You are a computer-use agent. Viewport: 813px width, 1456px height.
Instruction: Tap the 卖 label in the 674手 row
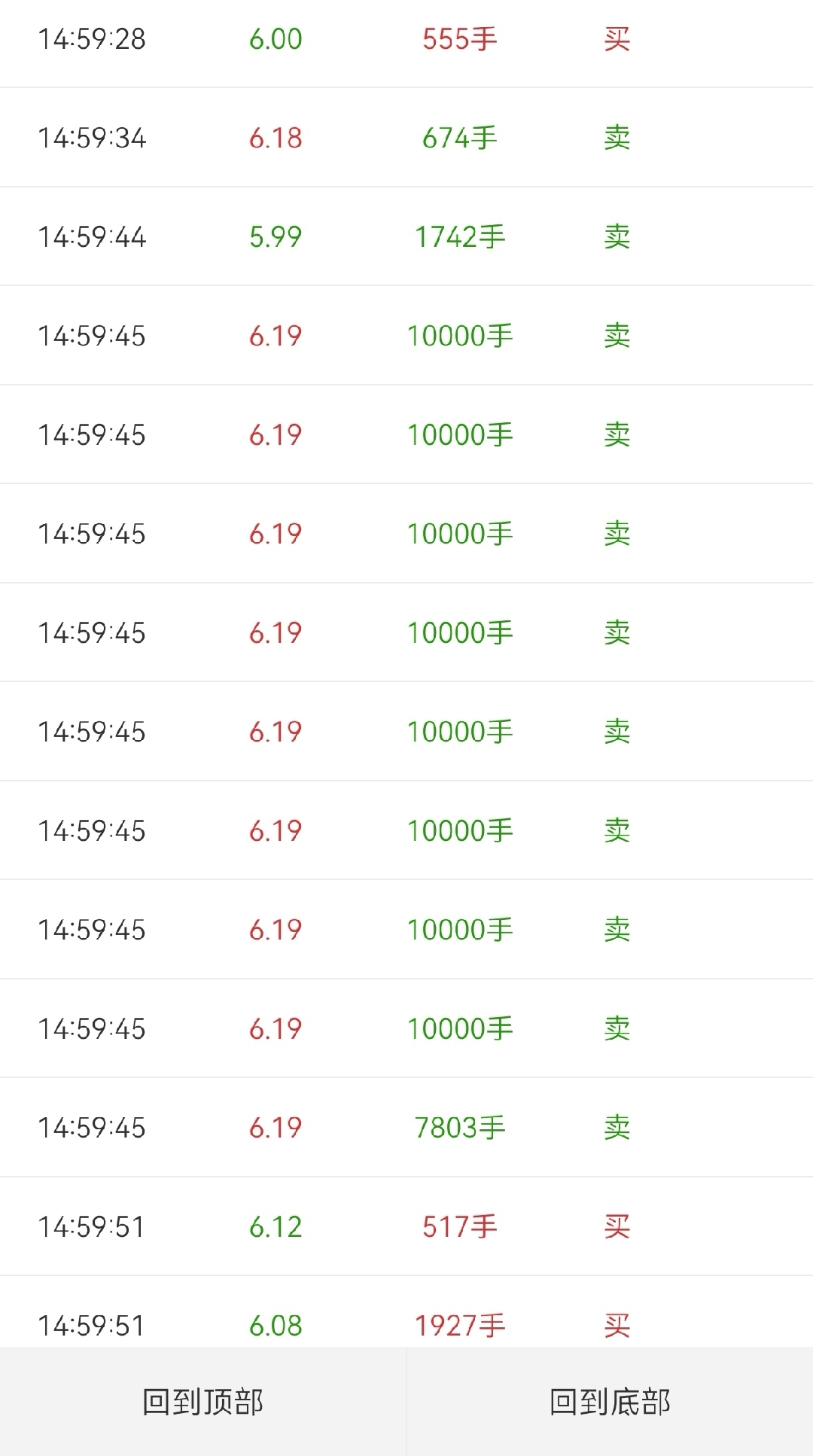pyautogui.click(x=617, y=138)
